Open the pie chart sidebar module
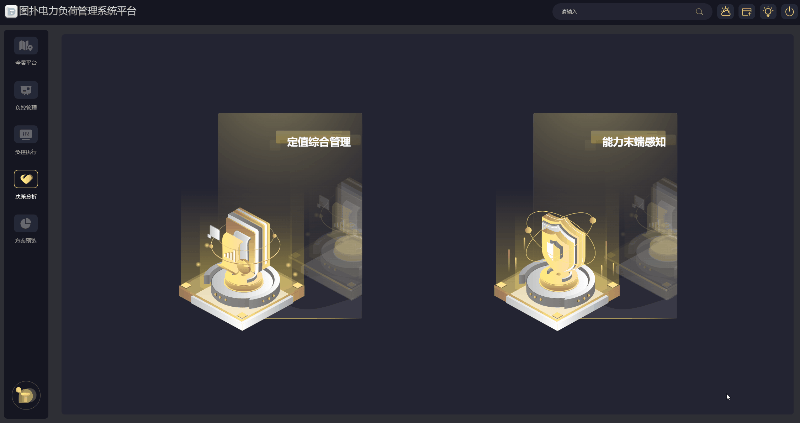Image resolution: width=800 pixels, height=423 pixels. tap(26, 223)
